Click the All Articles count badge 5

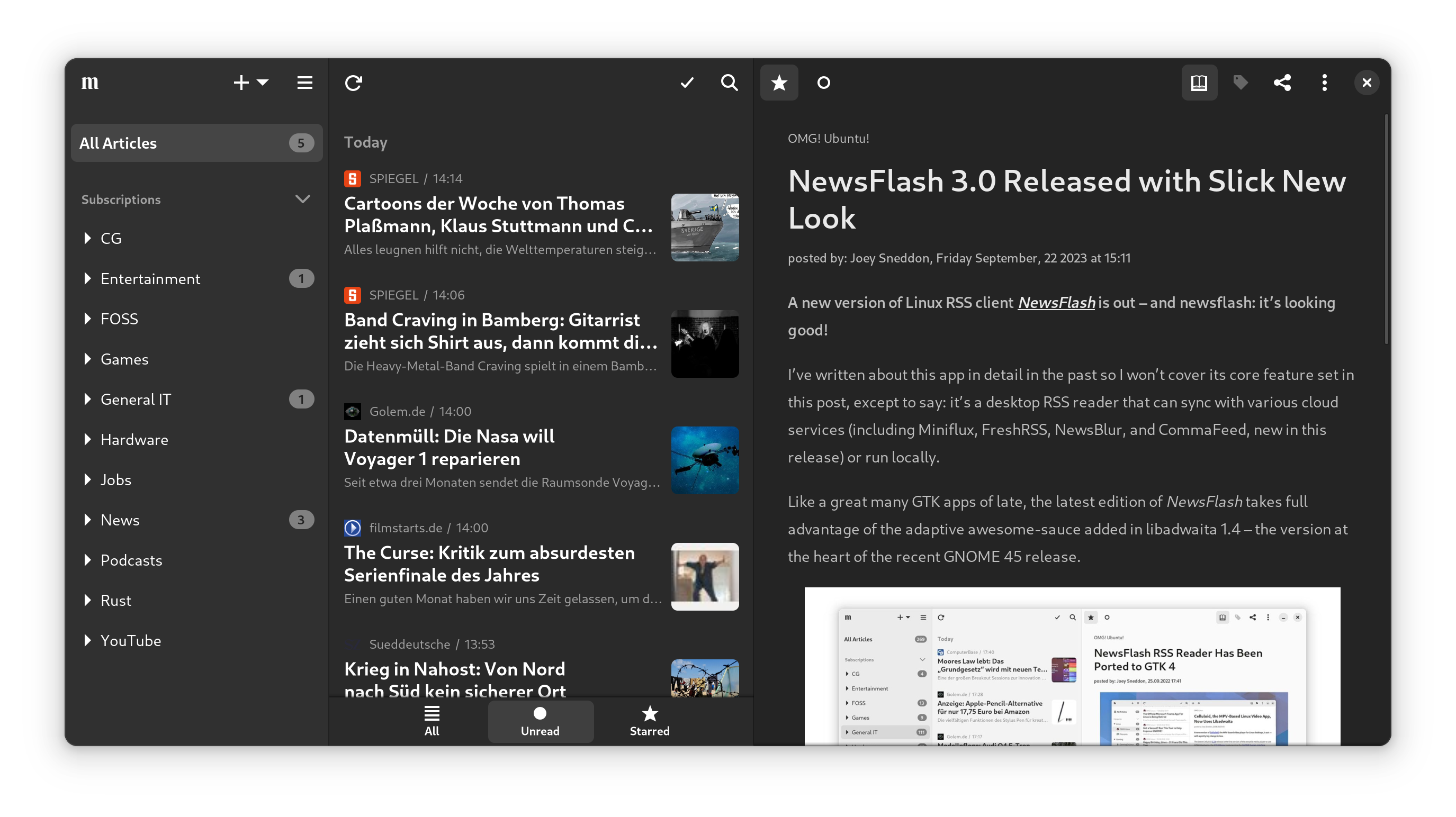coord(301,143)
